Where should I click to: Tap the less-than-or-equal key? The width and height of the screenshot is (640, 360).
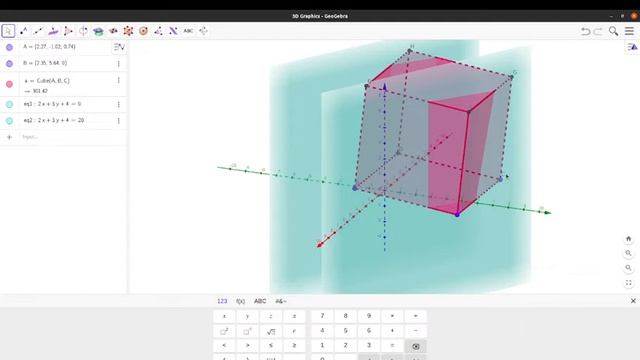tap(271, 346)
